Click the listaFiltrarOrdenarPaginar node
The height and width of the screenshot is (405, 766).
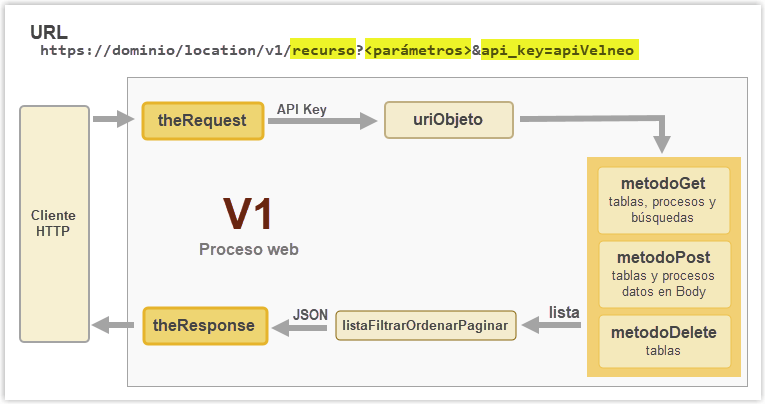click(x=425, y=326)
